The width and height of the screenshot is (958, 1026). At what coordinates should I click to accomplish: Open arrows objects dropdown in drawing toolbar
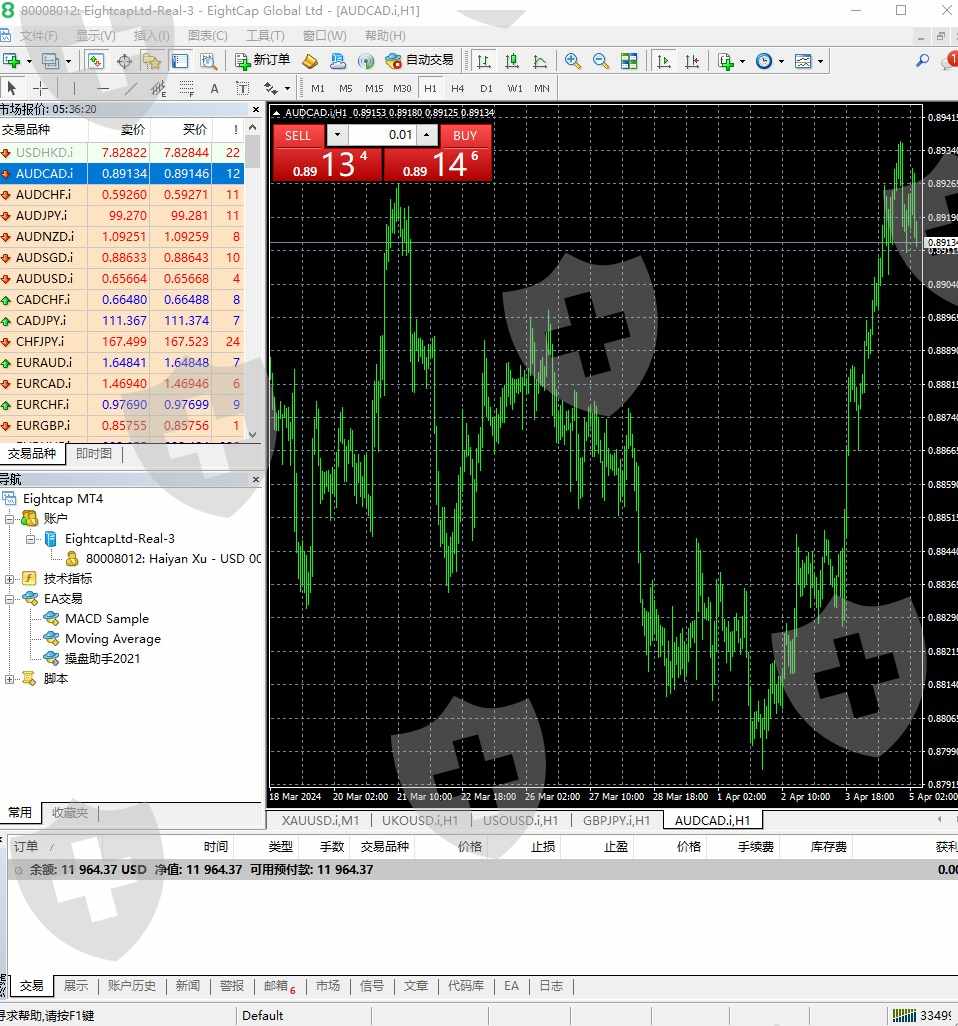(x=287, y=88)
